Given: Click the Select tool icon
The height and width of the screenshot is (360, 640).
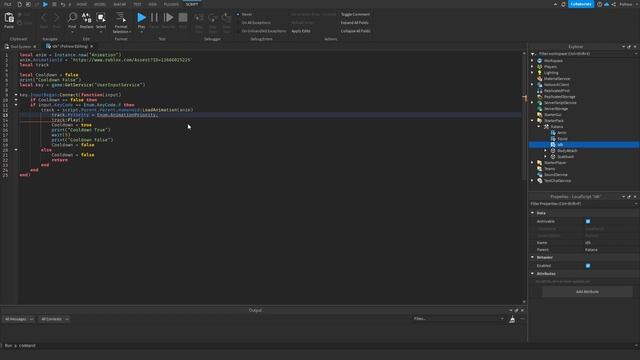Looking at the screenshot, I should [101, 17].
